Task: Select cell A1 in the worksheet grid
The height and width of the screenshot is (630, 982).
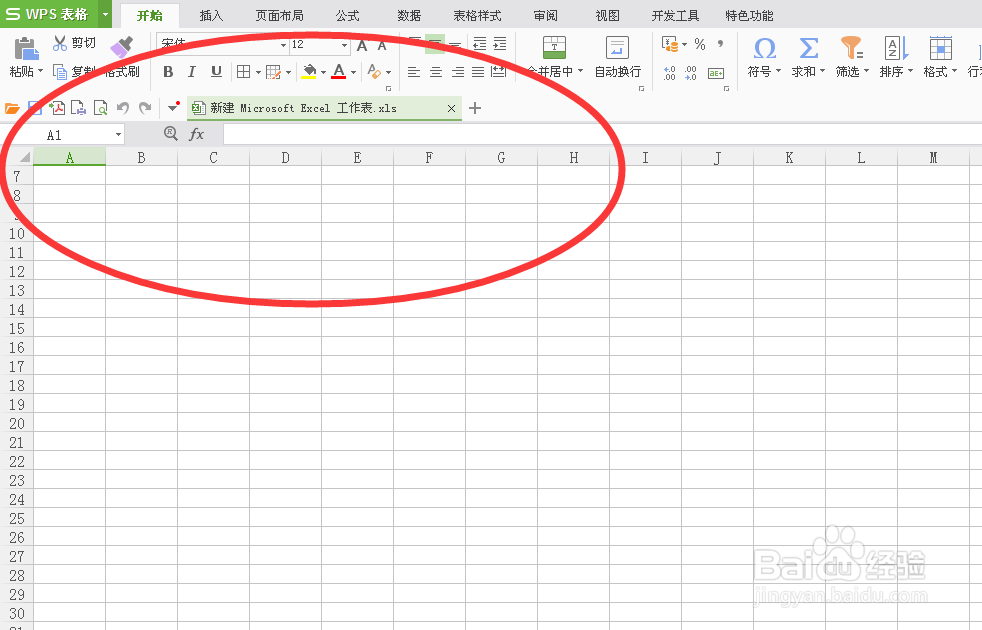Action: tap(70, 175)
